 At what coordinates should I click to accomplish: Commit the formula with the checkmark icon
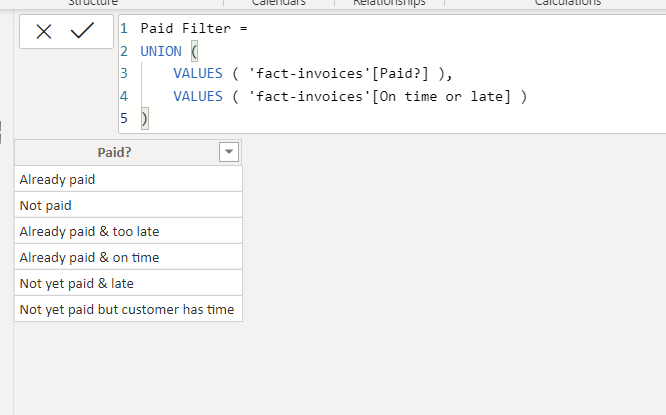(x=82, y=31)
